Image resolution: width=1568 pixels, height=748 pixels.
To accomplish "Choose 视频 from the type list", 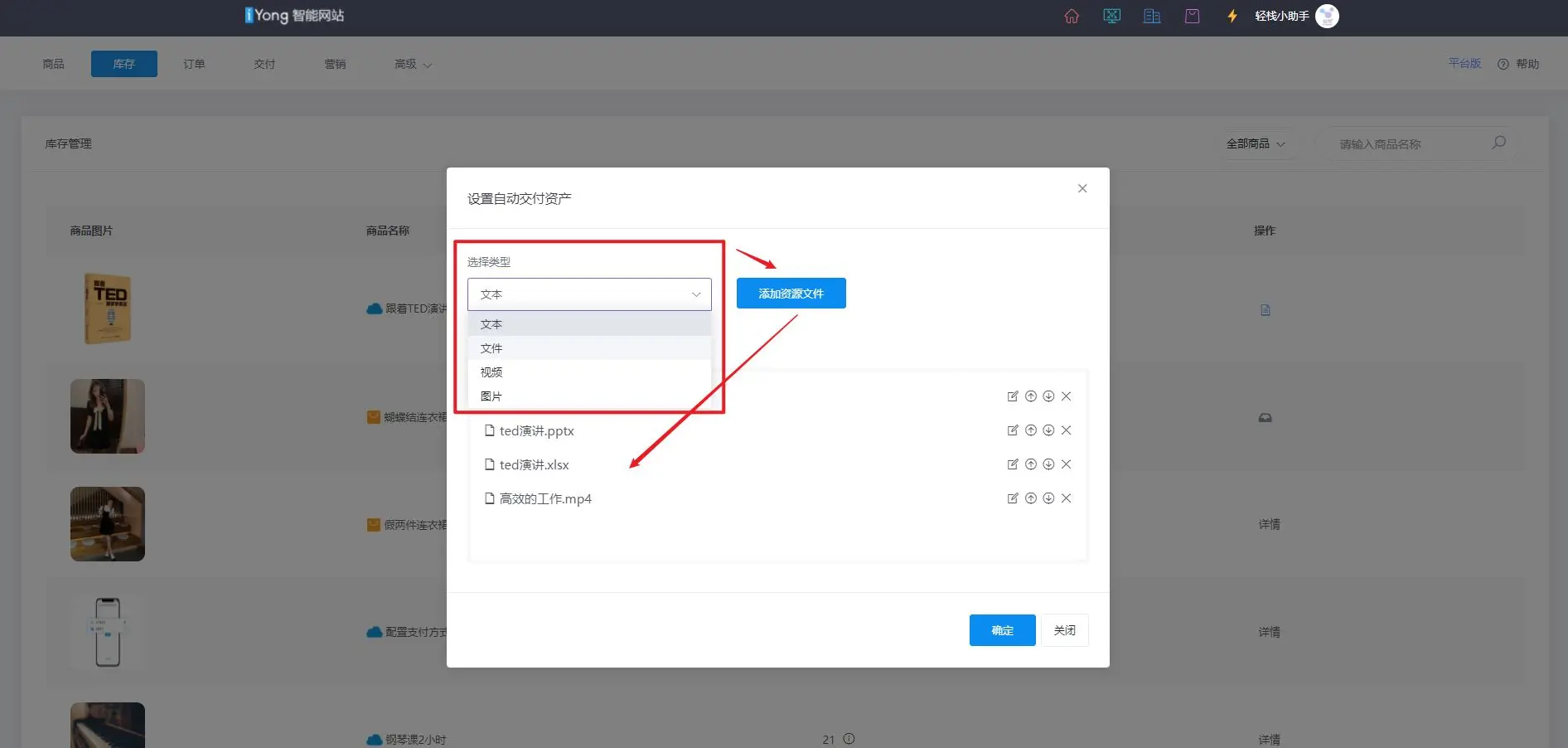I will (x=491, y=372).
